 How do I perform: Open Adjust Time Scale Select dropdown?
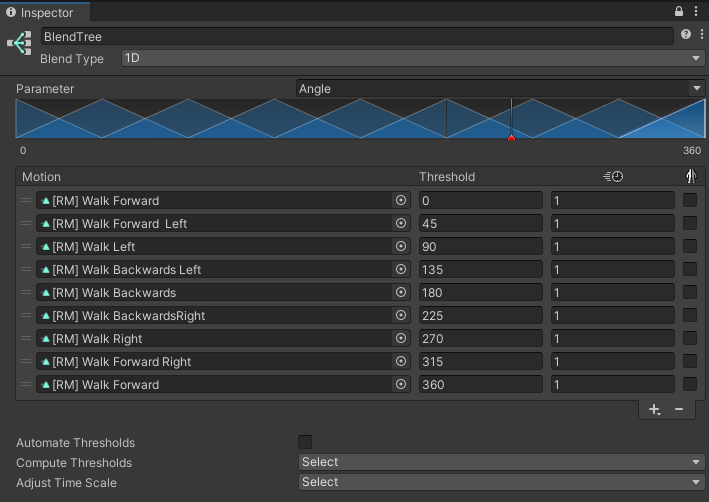tap(501, 482)
